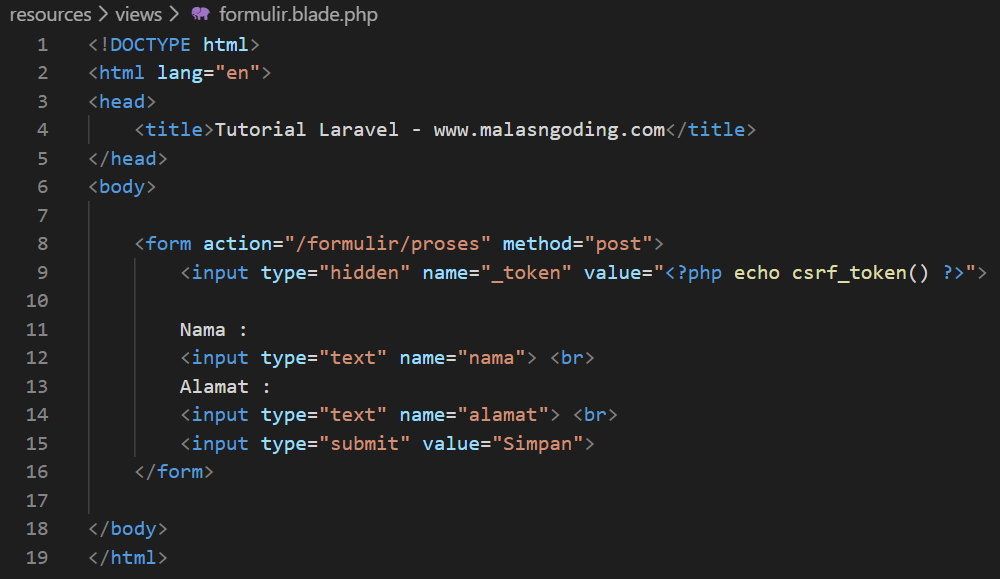The width and height of the screenshot is (1000, 579).
Task: Click the opening <body> tag
Action: click(x=122, y=187)
